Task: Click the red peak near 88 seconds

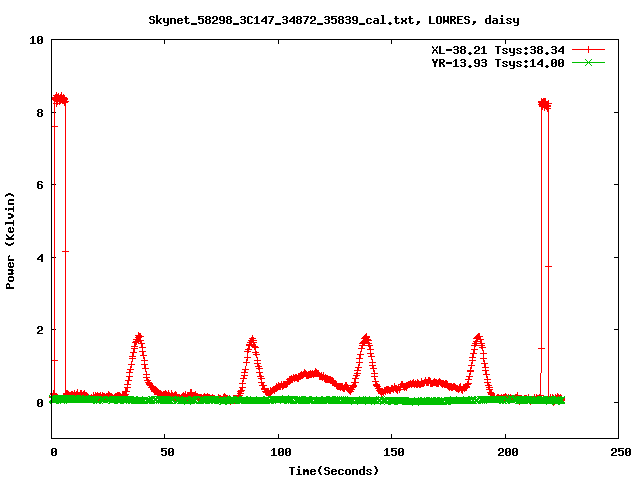Action: click(x=252, y=341)
